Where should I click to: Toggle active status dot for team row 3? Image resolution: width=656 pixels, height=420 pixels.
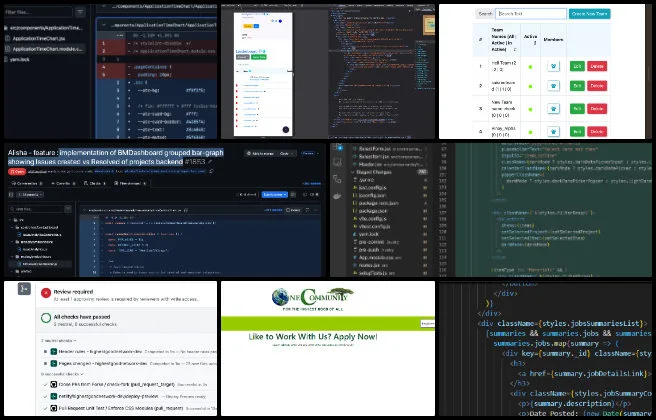tap(530, 109)
